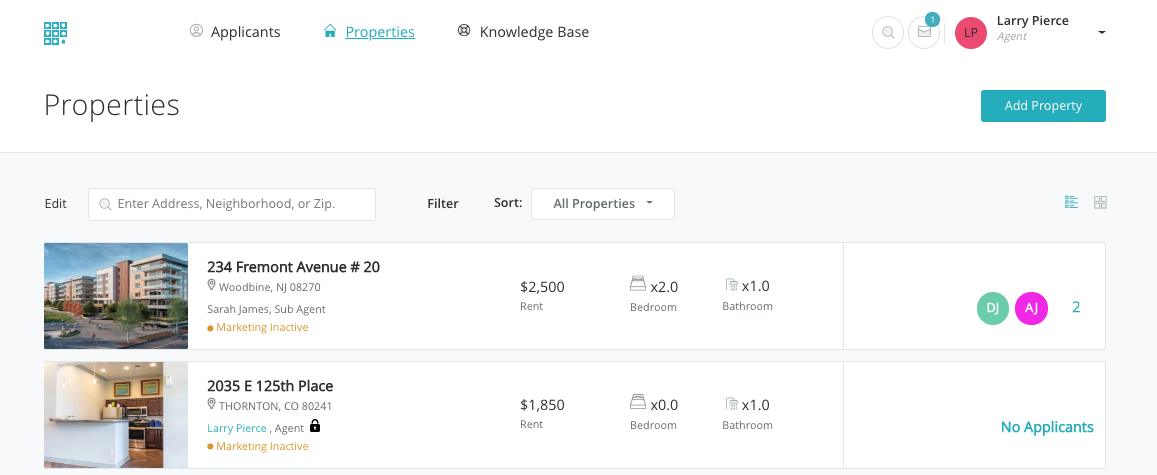Screen dimensions: 1157x475
Task: Click the Edit link
Action: point(56,204)
